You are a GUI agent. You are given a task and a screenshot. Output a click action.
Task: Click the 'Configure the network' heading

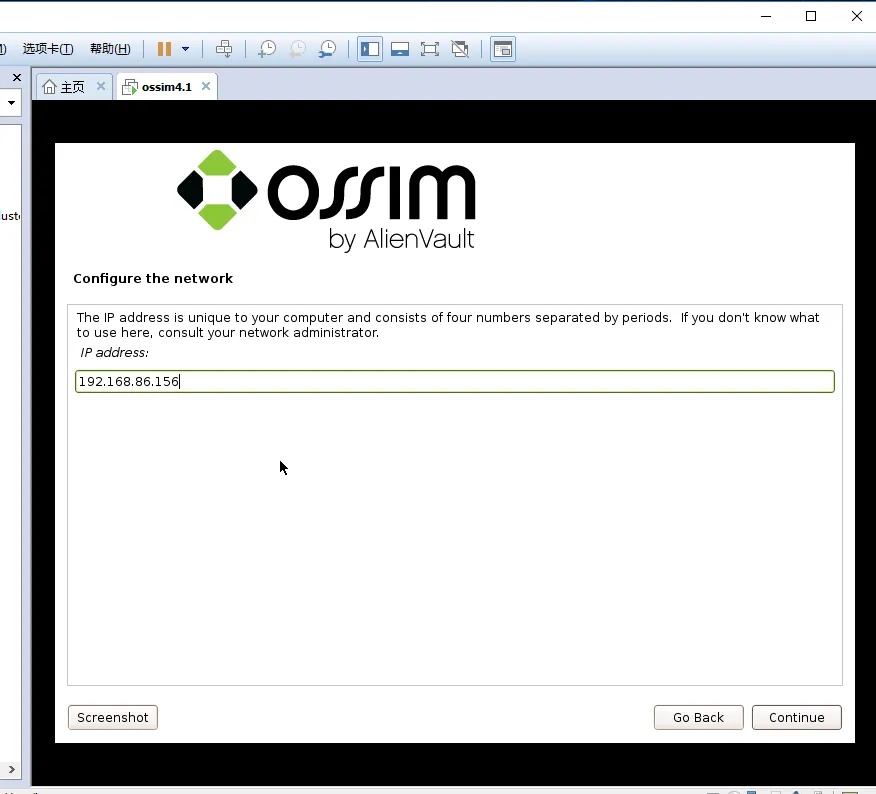153,278
